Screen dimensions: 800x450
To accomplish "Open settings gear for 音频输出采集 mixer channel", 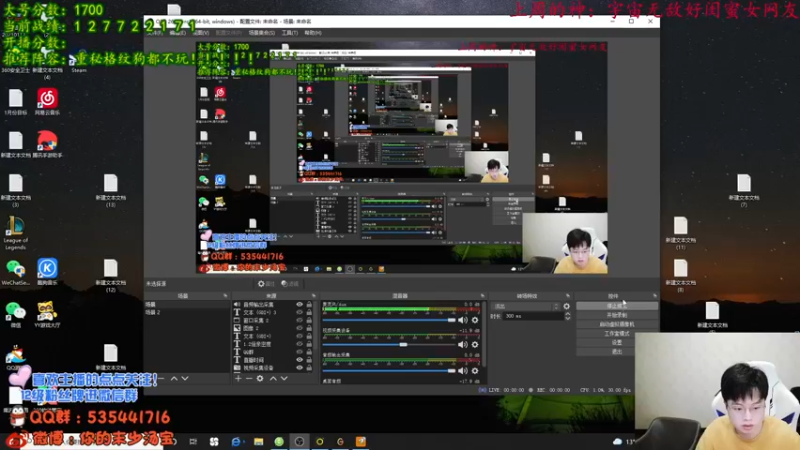I will pos(475,371).
